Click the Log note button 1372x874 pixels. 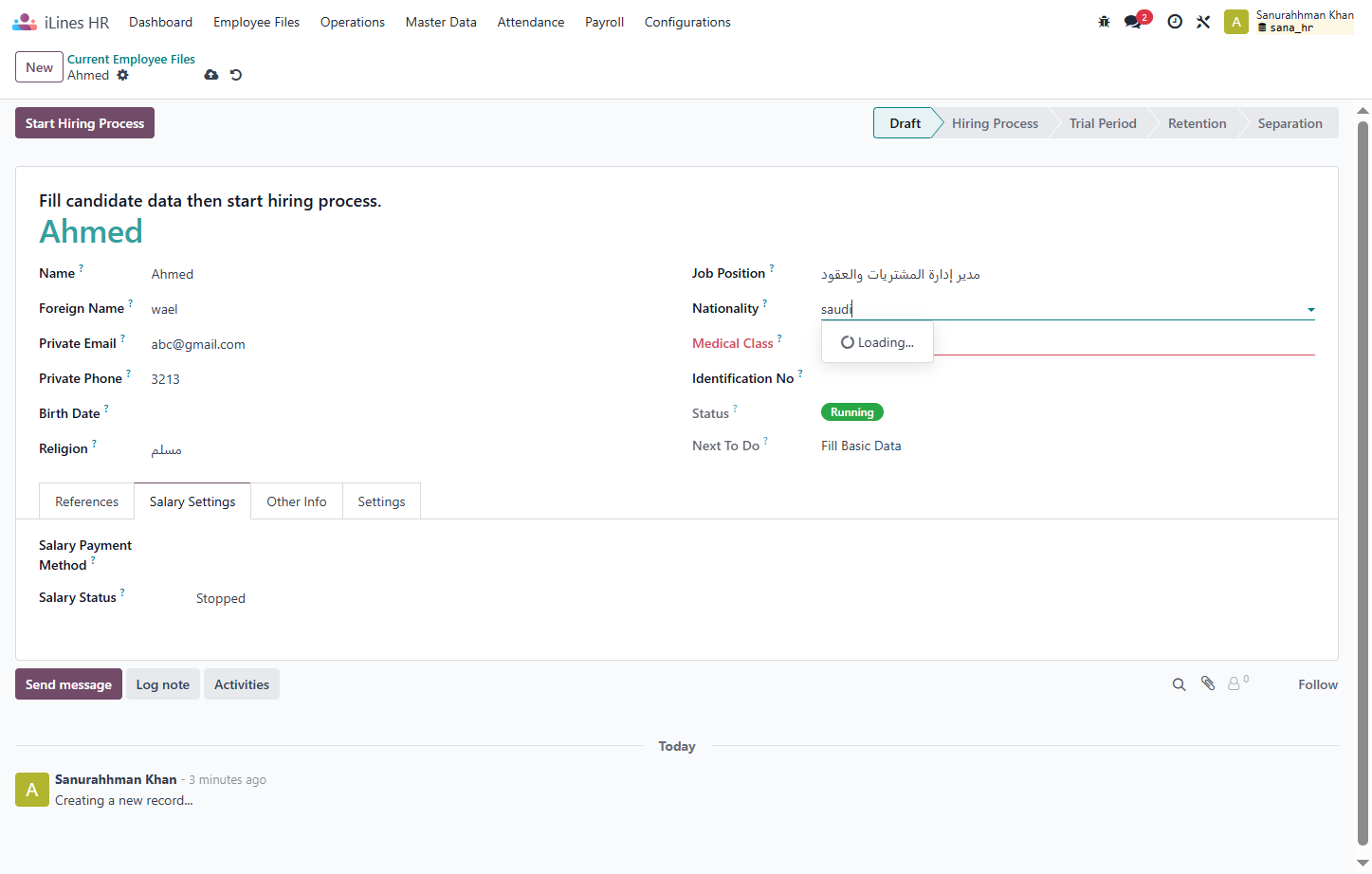(163, 684)
